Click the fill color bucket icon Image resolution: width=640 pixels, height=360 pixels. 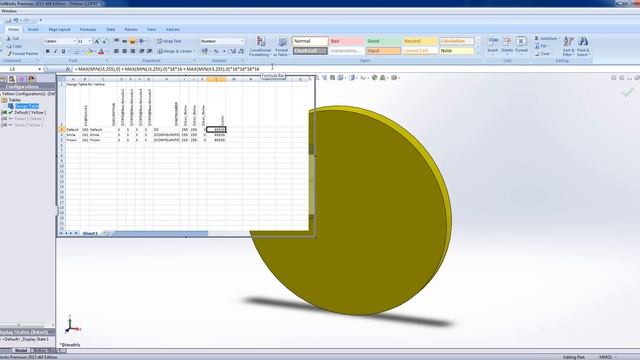pos(89,51)
